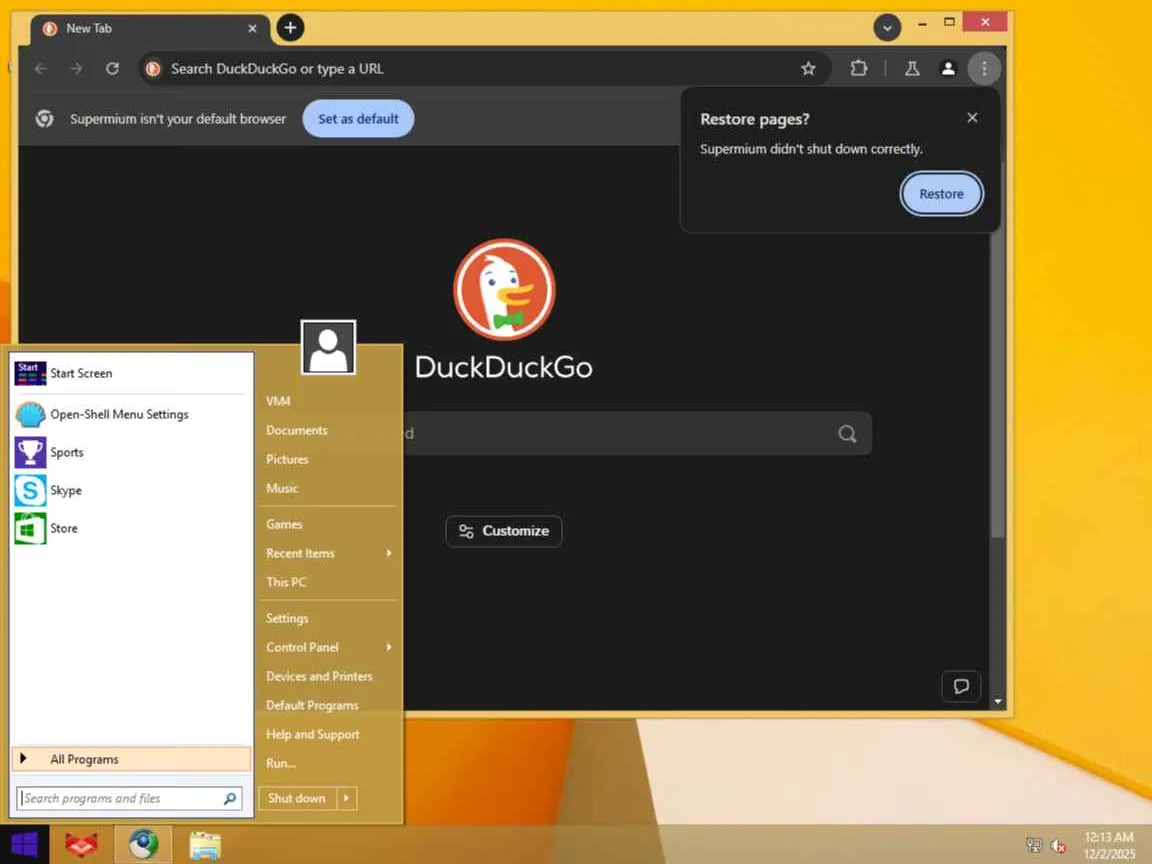Click the Windows Start button
The height and width of the screenshot is (864, 1152).
click(x=24, y=844)
